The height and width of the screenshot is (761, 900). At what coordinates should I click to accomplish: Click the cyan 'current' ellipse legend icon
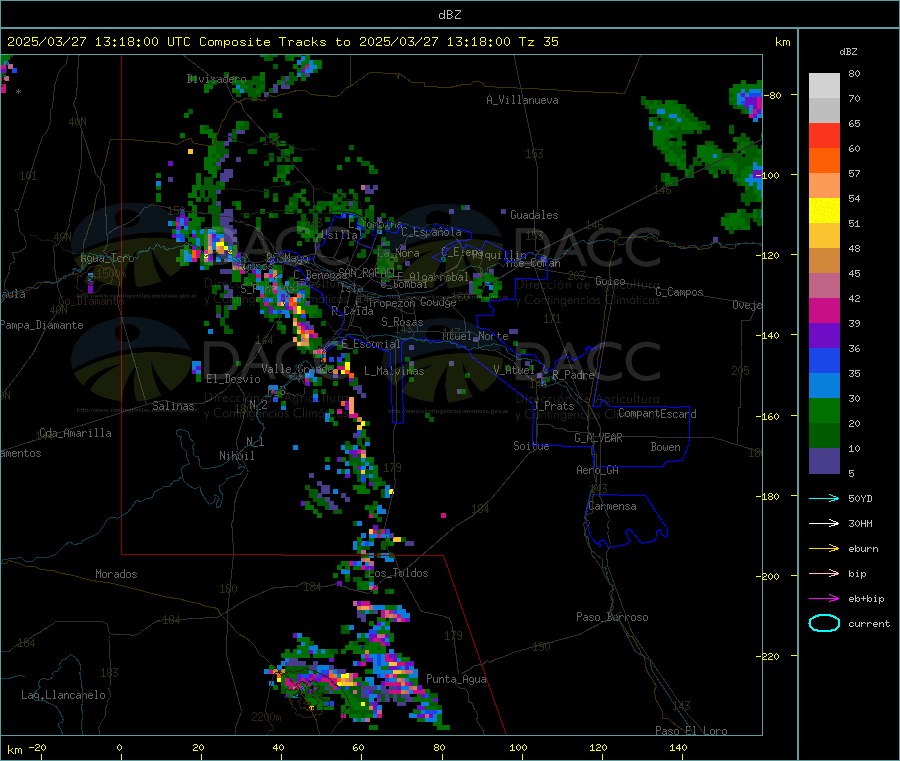click(824, 623)
